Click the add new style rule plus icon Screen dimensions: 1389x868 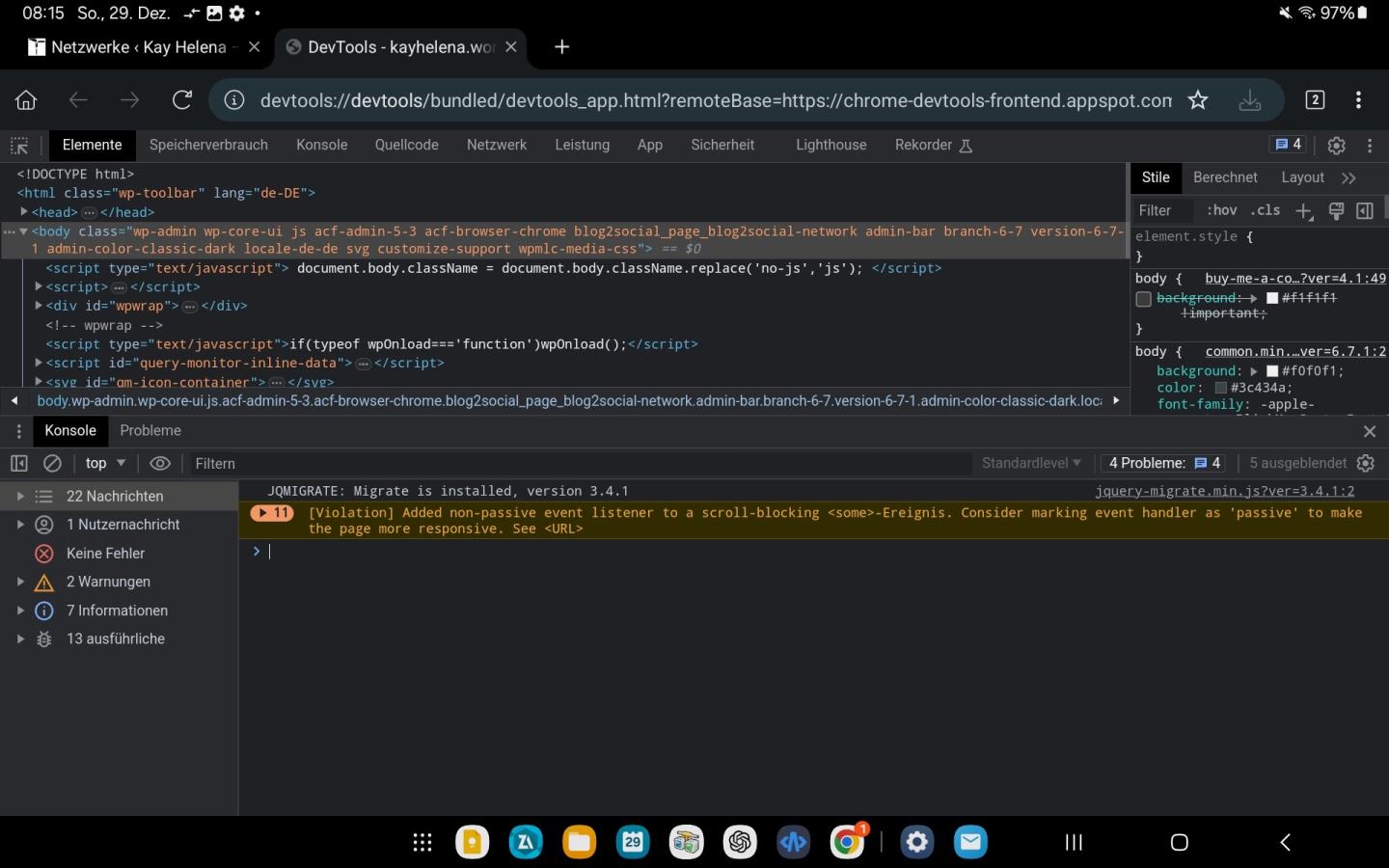pos(1304,211)
